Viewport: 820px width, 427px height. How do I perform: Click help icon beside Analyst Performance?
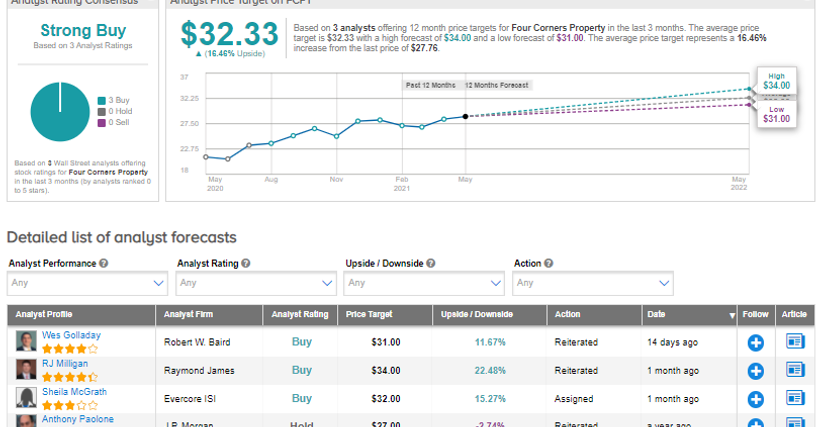(104, 263)
